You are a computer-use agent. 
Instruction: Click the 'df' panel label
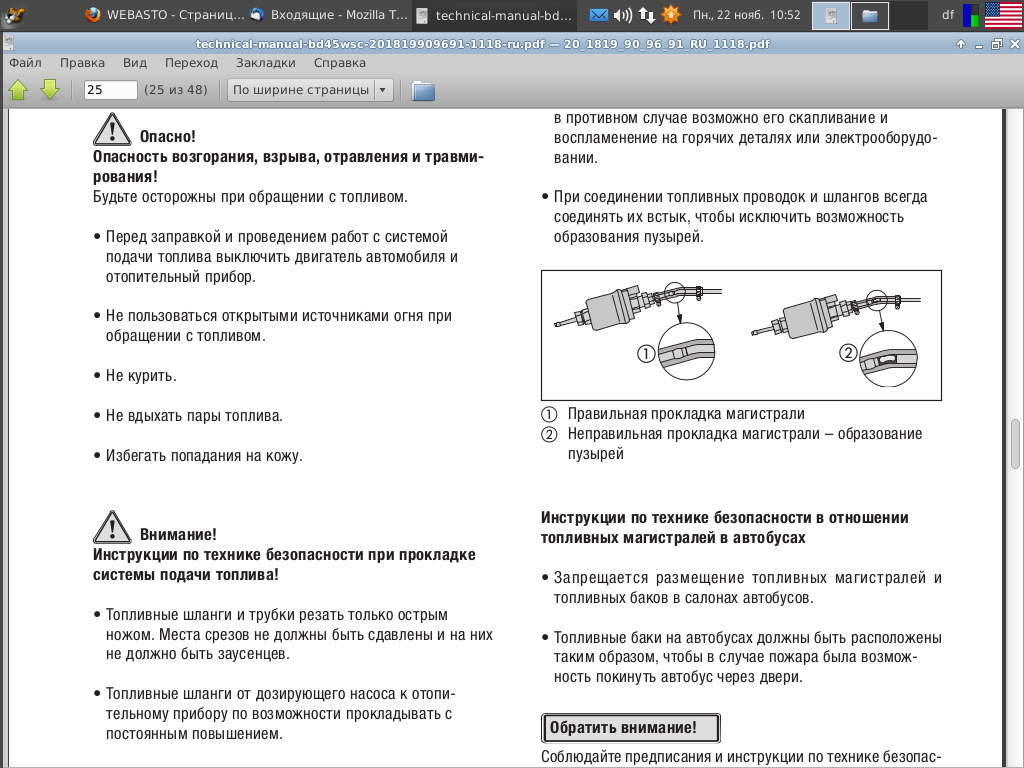coord(948,14)
